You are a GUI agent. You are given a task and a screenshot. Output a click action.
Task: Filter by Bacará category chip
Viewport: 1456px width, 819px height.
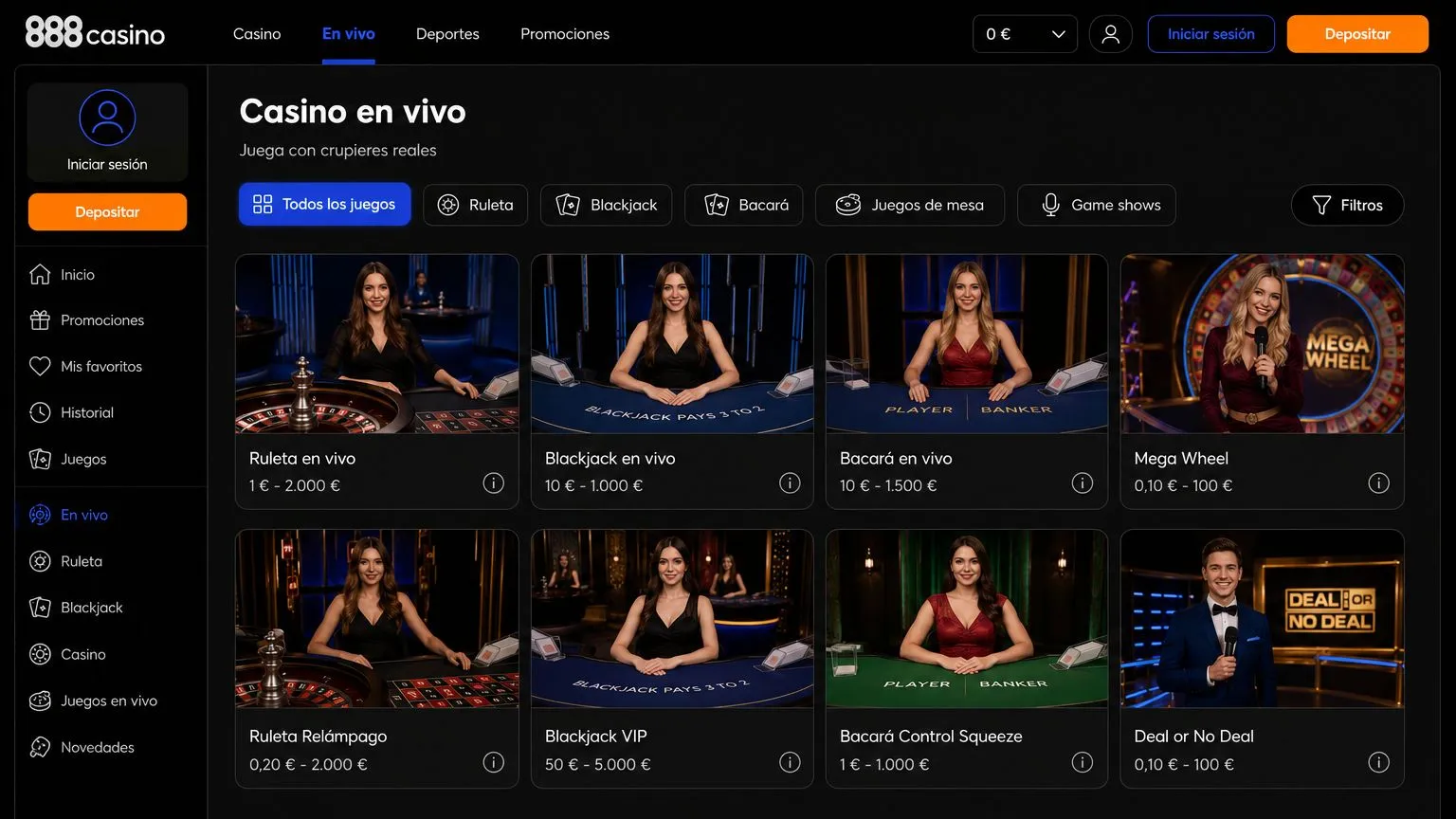pyautogui.click(x=744, y=205)
